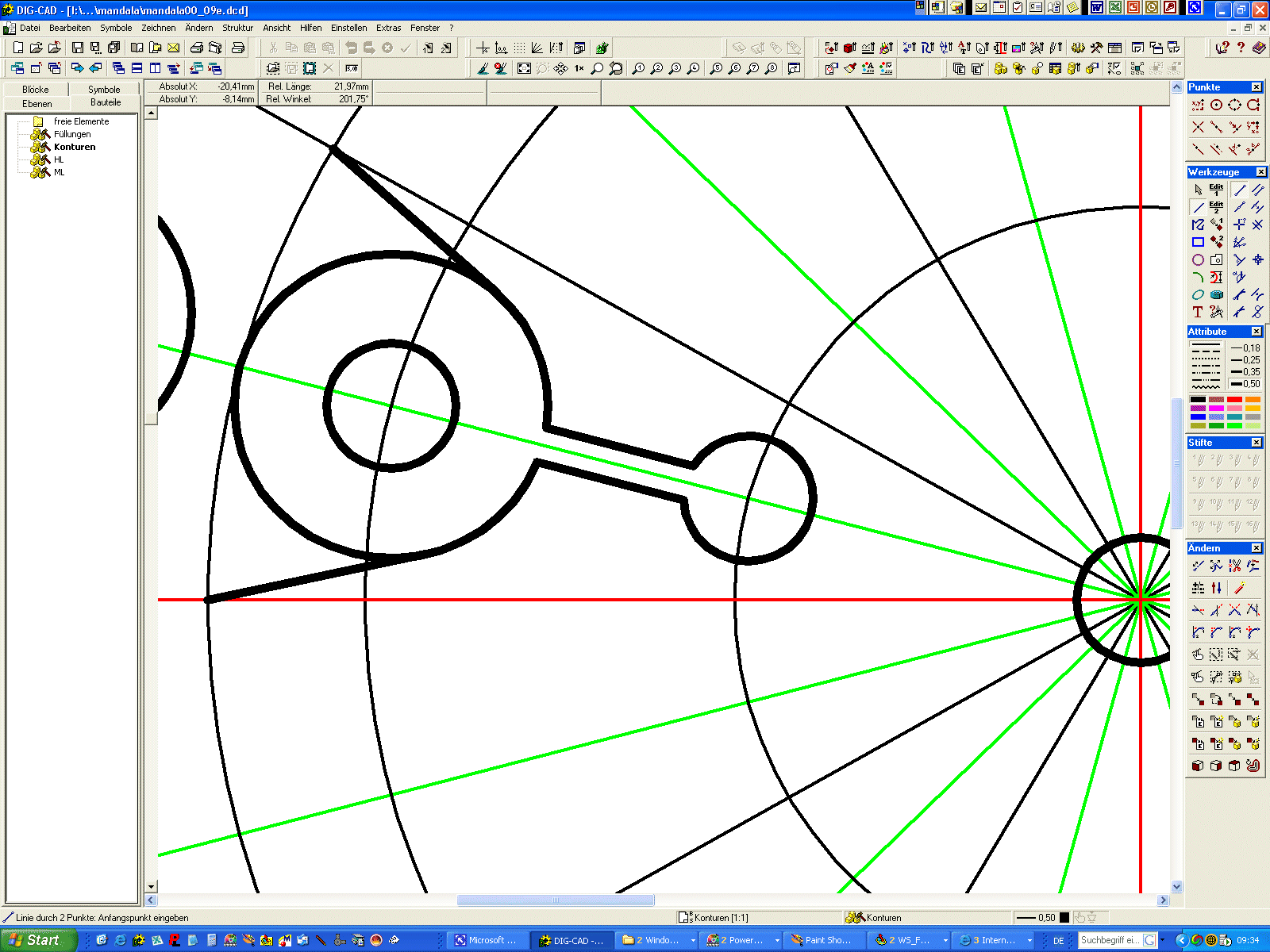Set line width to 0,25
The width and height of the screenshot is (1270, 952).
pos(1245,360)
